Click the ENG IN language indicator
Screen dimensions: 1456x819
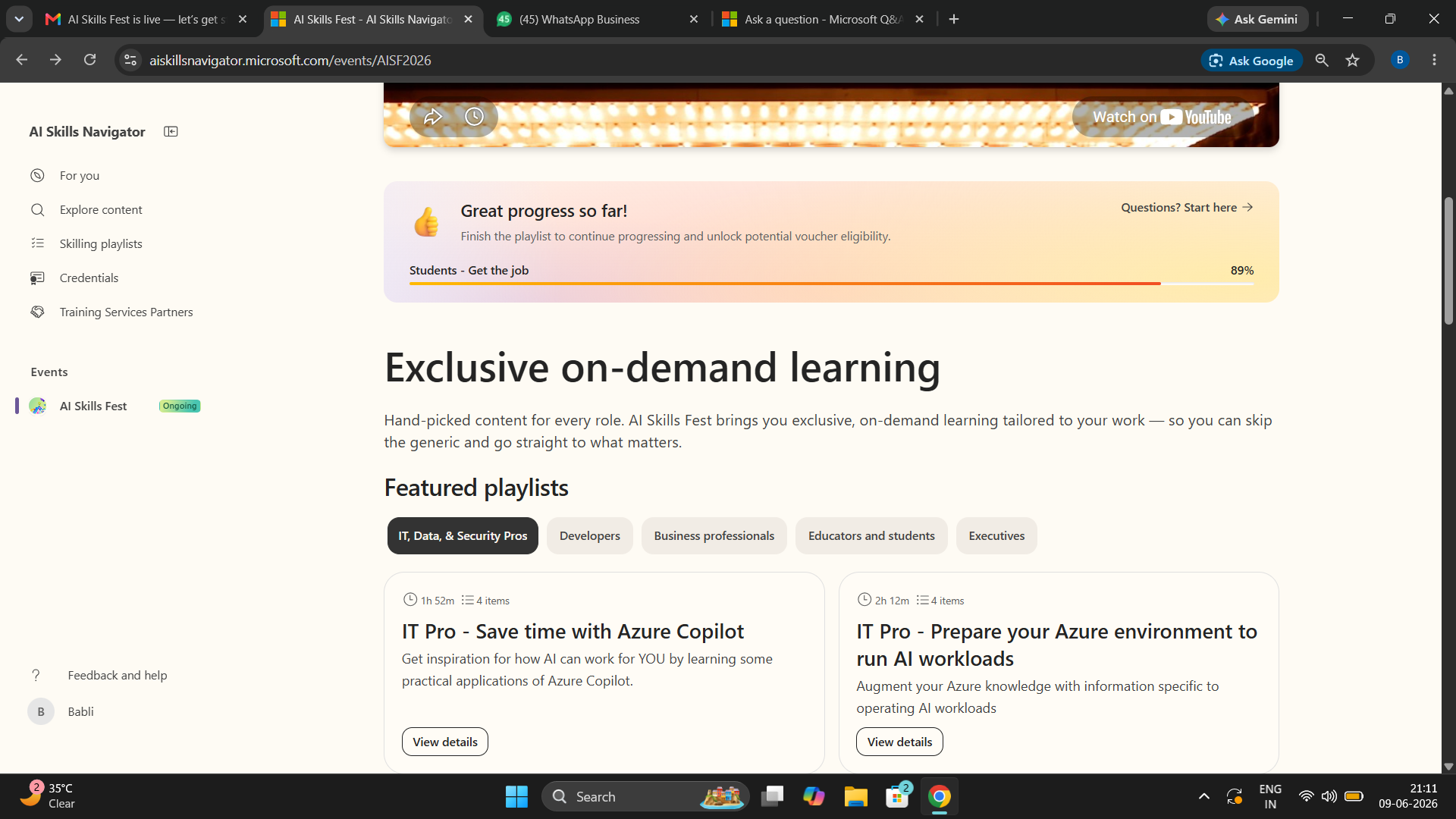point(1270,796)
